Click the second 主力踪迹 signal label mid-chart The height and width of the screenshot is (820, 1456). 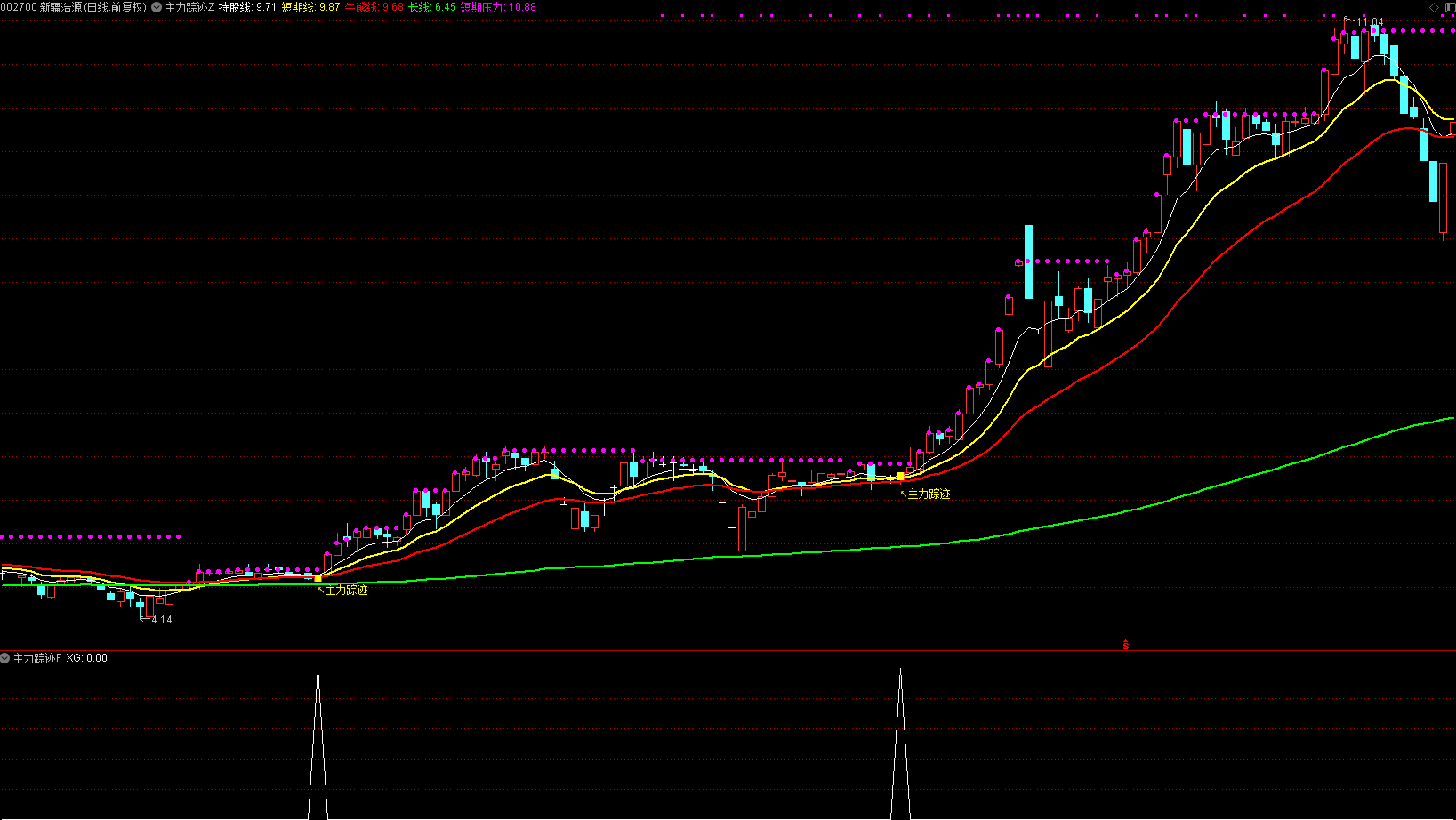[929, 494]
